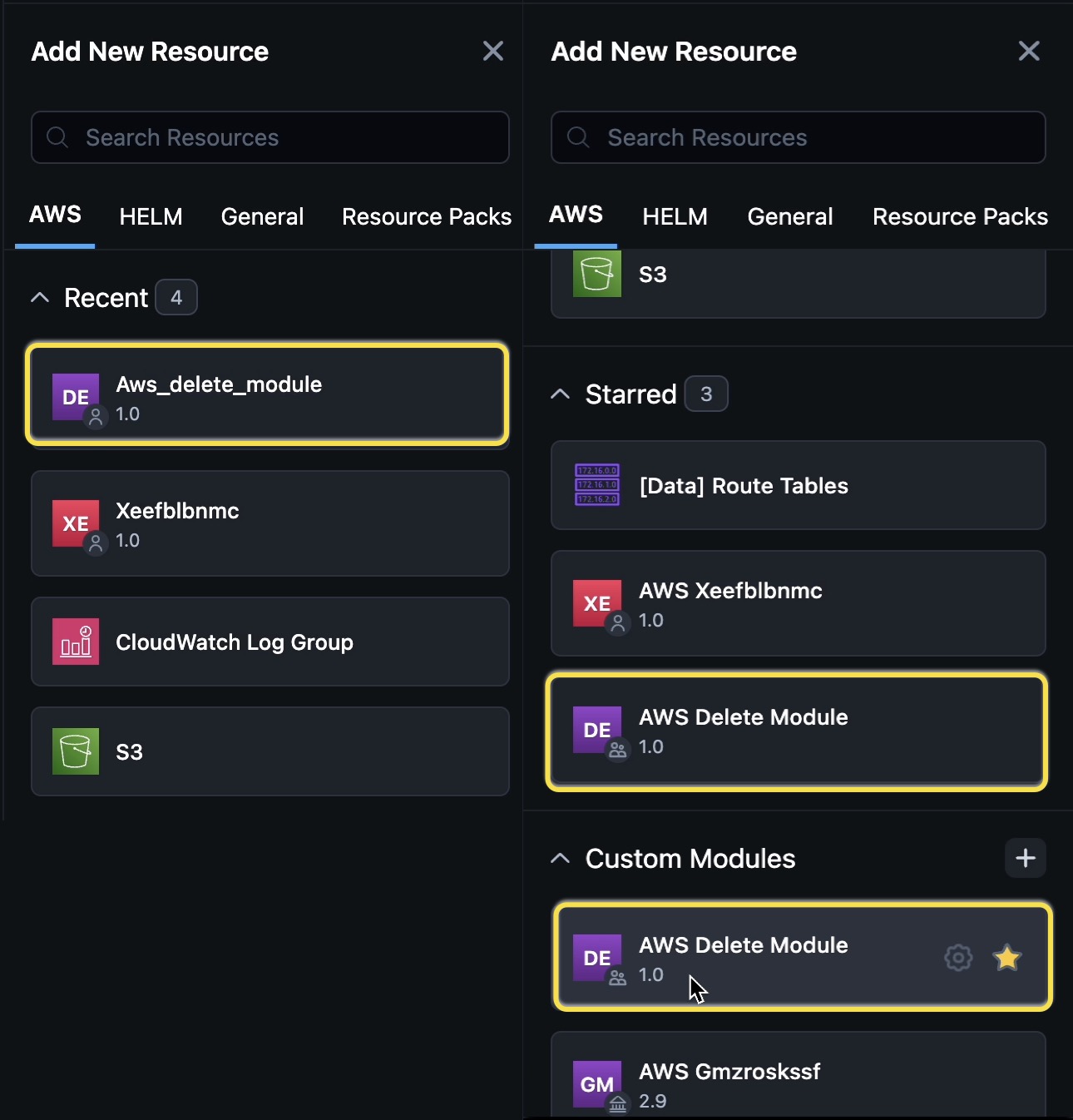Select CloudWatch Log Group resource

pyautogui.click(x=270, y=642)
